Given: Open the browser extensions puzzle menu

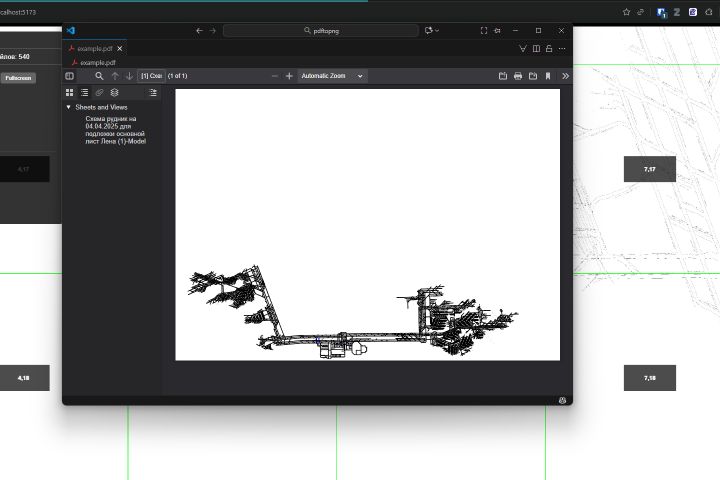Looking at the screenshot, I should (x=709, y=12).
